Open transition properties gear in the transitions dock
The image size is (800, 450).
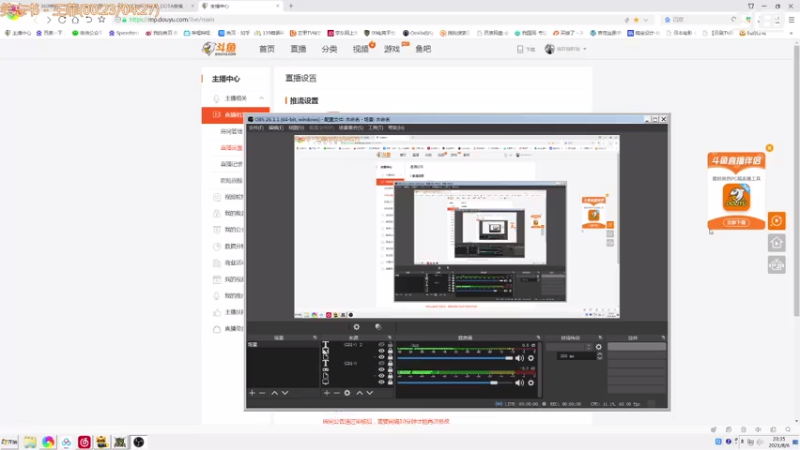pyautogui.click(x=598, y=347)
